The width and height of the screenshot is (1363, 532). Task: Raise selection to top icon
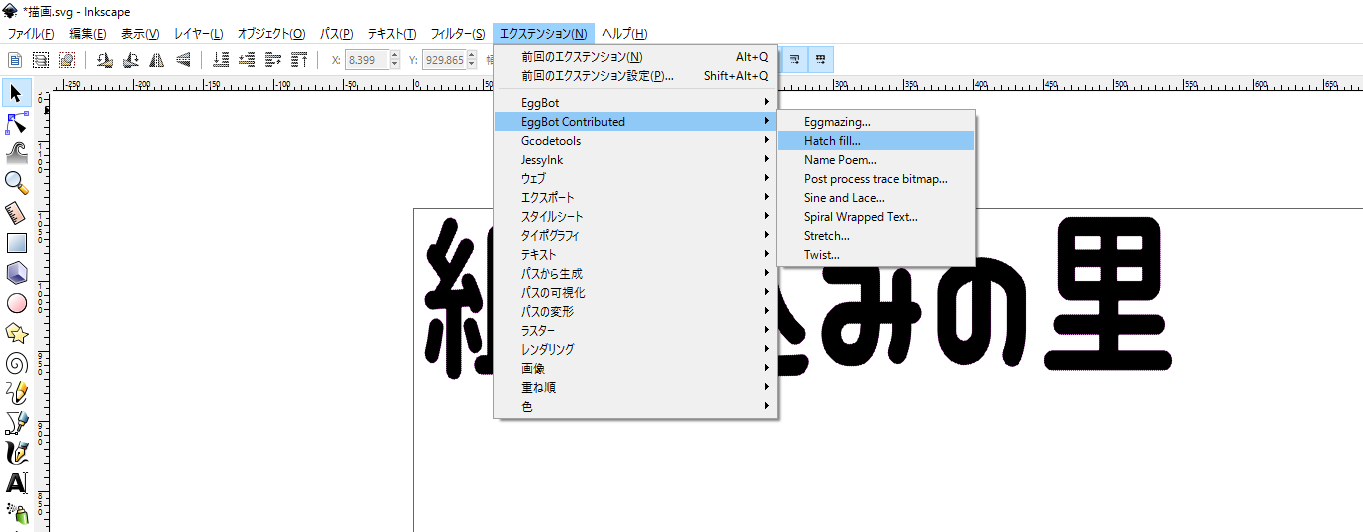point(298,60)
